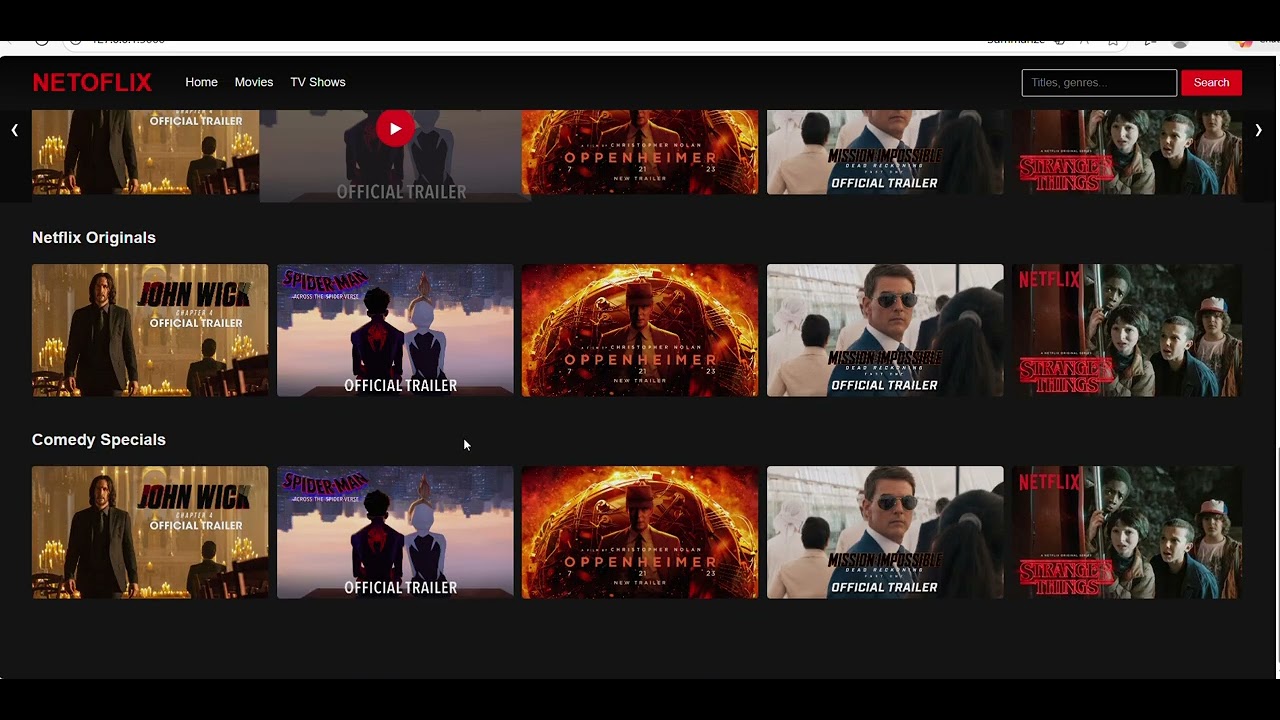Select Oppenheimer under Netflix Originals
The height and width of the screenshot is (720, 1280).
click(640, 330)
